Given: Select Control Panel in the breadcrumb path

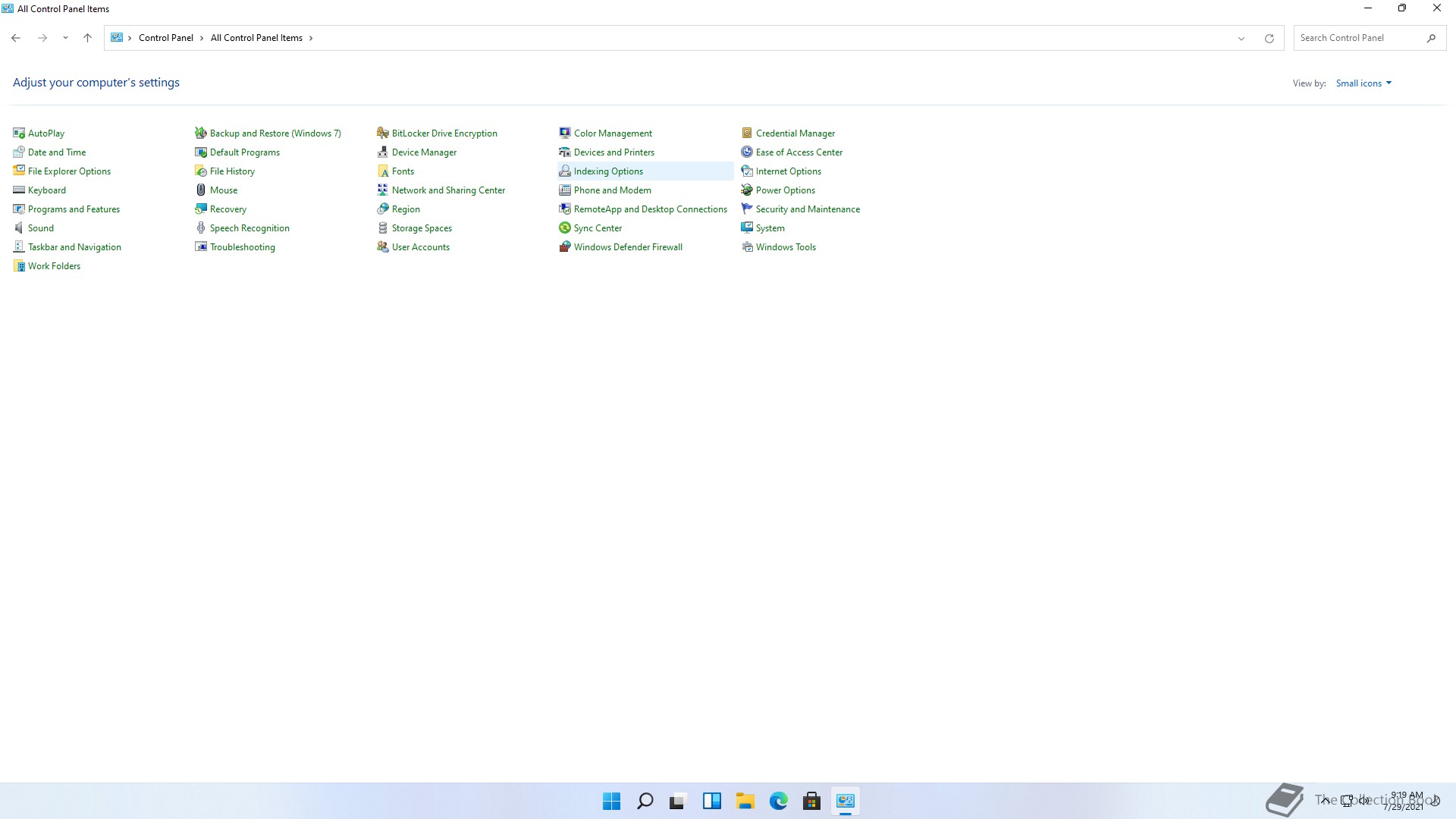Looking at the screenshot, I should coord(165,38).
